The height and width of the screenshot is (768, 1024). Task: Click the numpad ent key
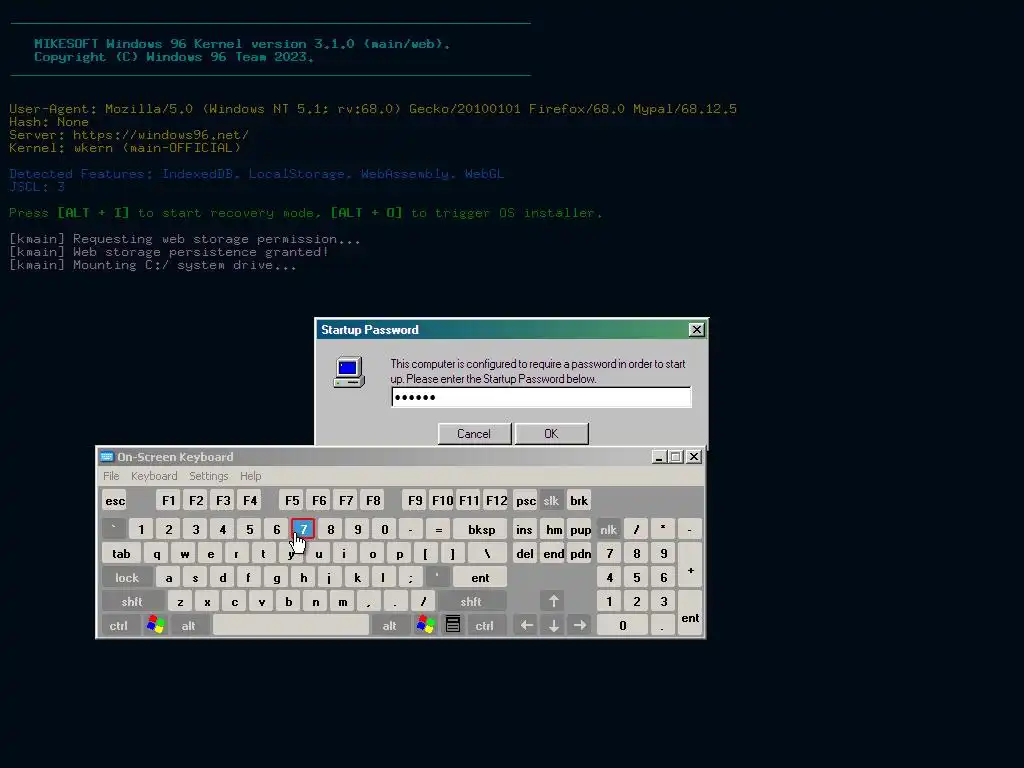click(690, 613)
